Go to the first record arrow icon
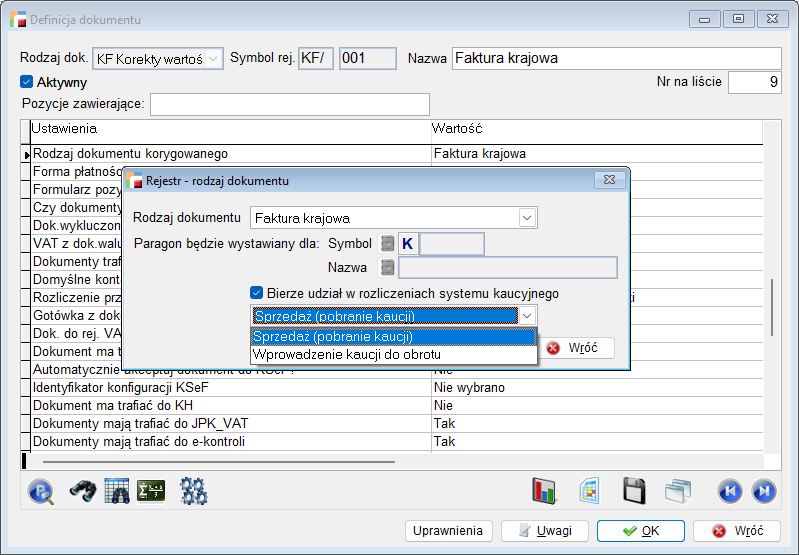The image size is (799, 555). point(730,491)
